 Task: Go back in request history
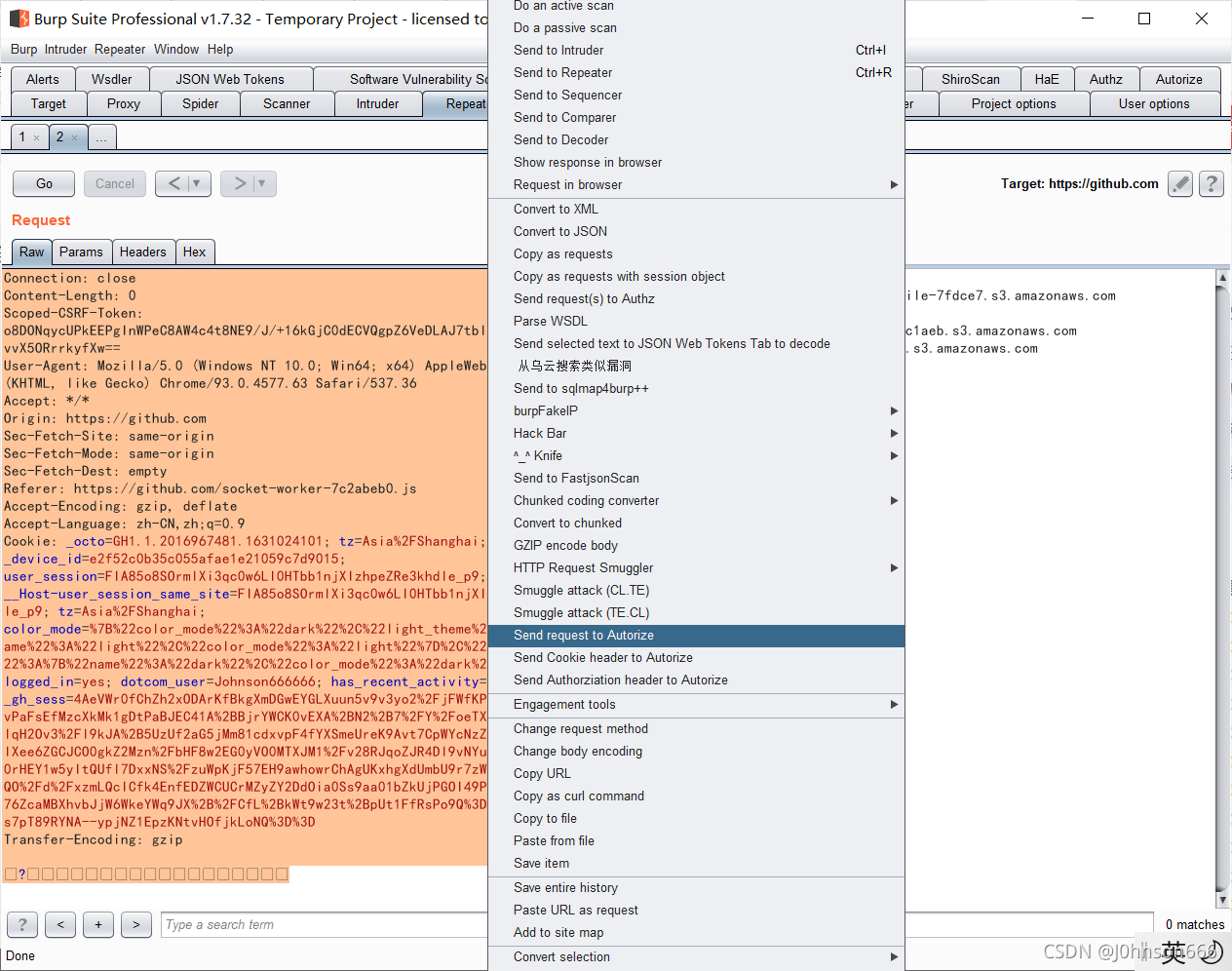tap(174, 183)
